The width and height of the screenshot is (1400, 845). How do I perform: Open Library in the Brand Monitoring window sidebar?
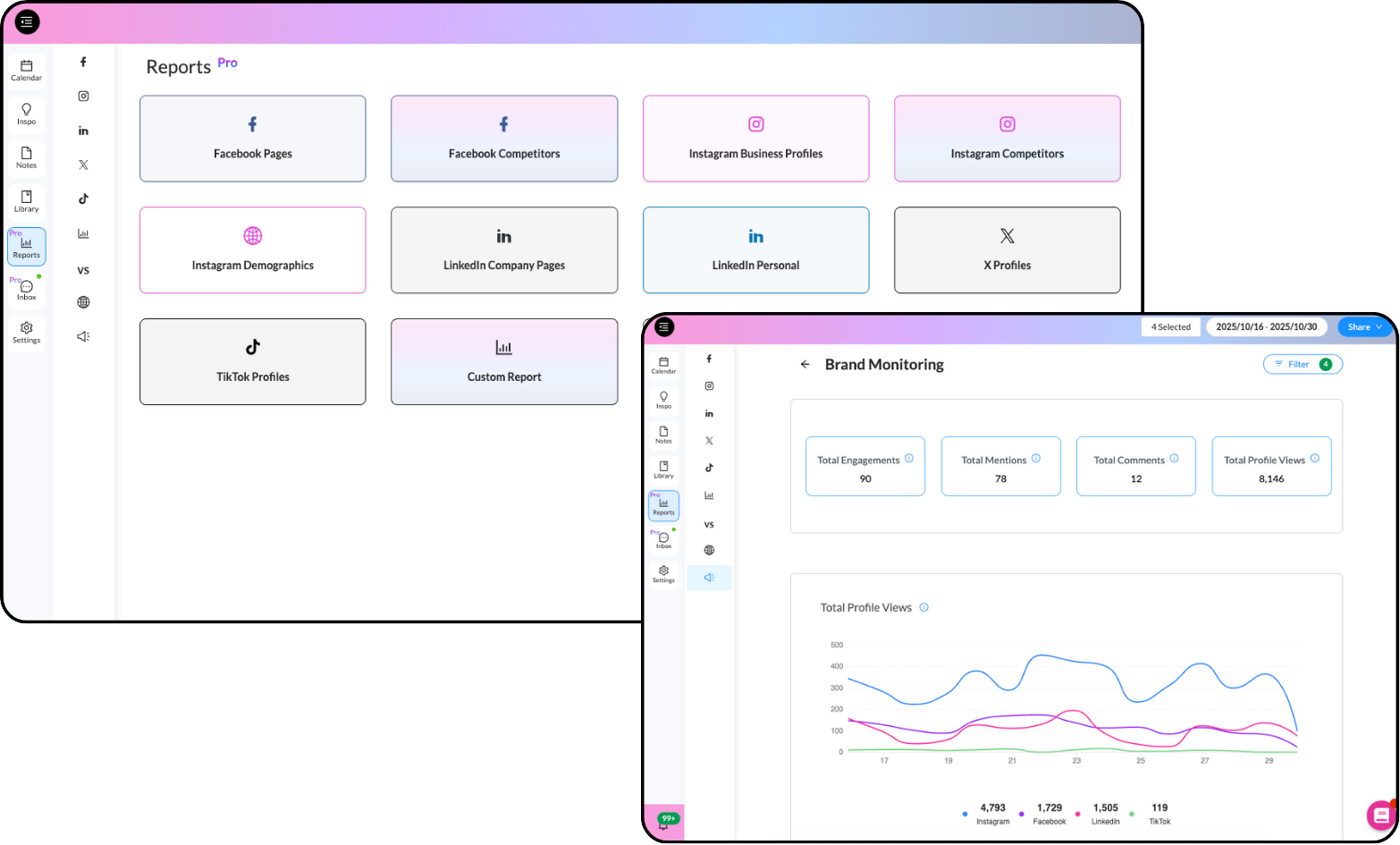(664, 469)
